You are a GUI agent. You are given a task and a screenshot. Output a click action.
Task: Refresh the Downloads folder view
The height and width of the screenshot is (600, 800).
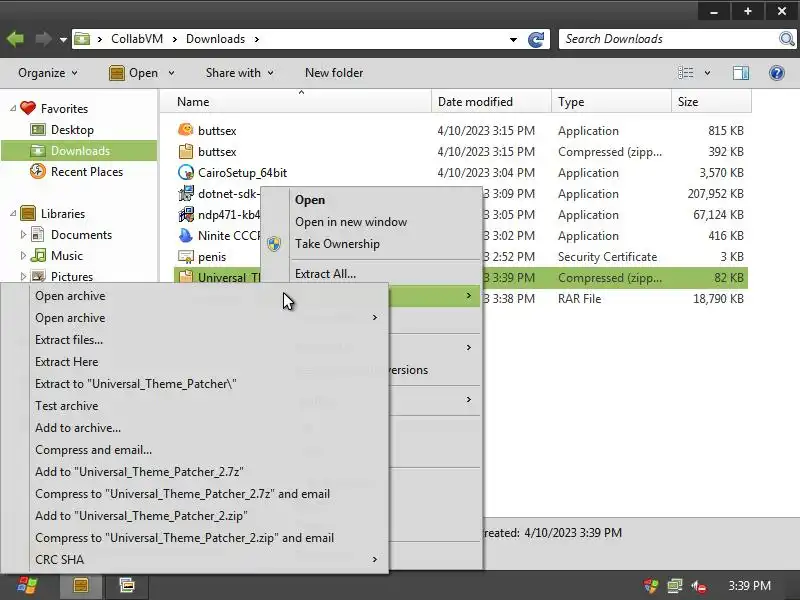[536, 39]
